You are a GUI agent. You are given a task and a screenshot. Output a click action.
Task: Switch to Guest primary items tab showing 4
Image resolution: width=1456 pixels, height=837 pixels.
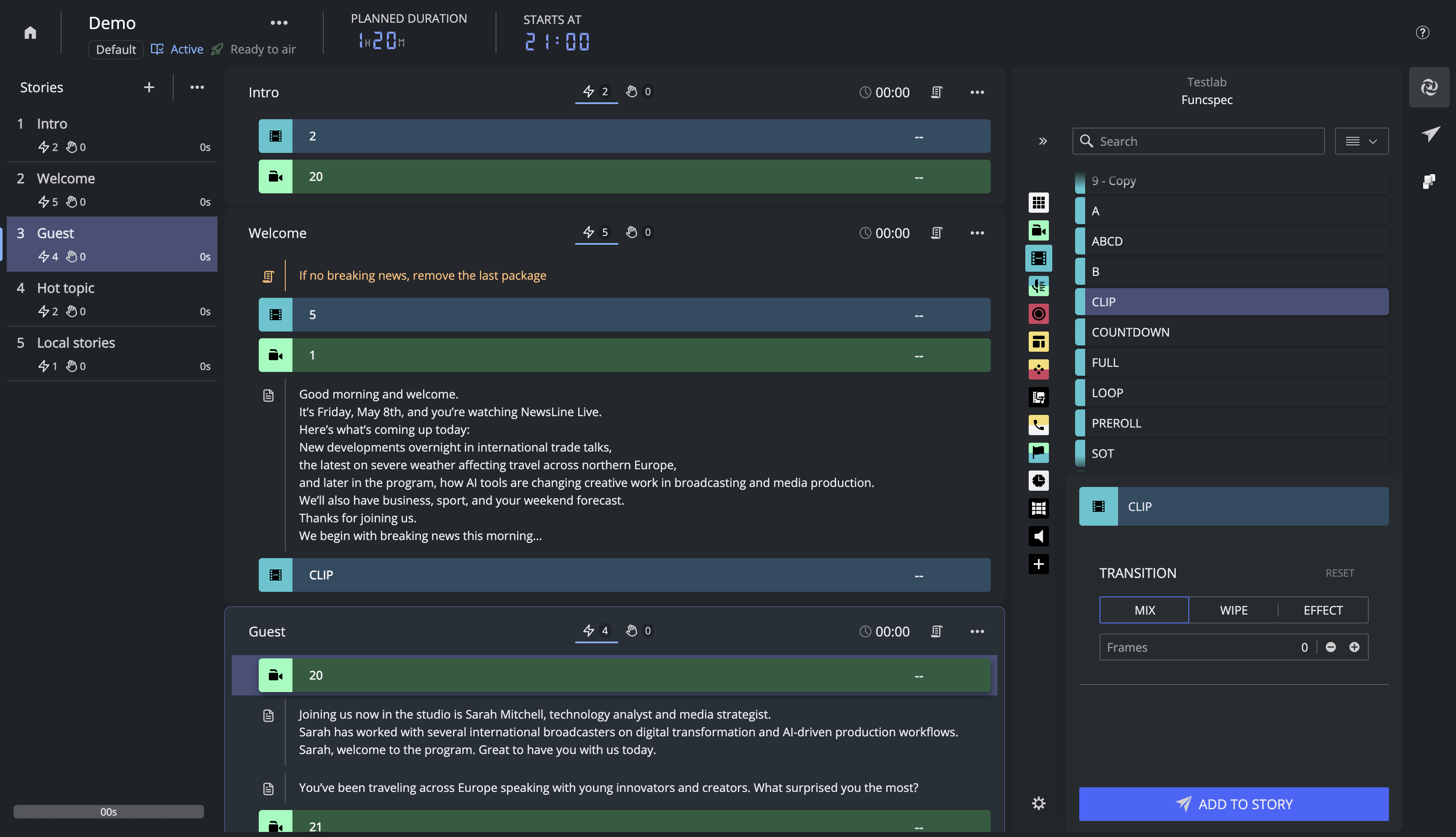[x=596, y=631]
